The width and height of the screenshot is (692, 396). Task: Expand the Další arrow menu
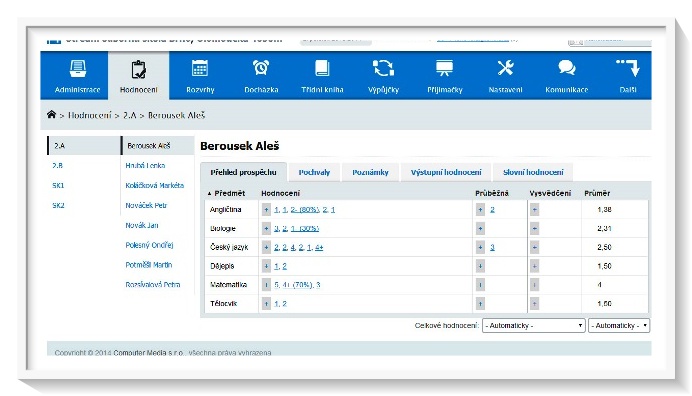point(628,68)
